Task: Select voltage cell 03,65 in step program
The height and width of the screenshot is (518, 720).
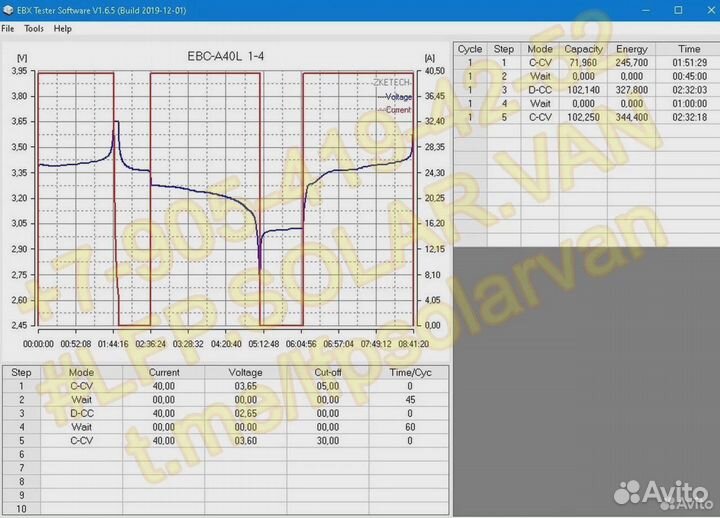Action: 246,386
